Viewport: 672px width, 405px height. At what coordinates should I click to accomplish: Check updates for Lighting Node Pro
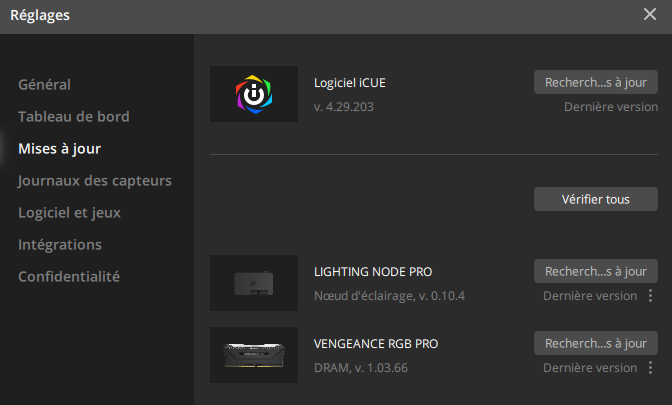pyautogui.click(x=596, y=271)
